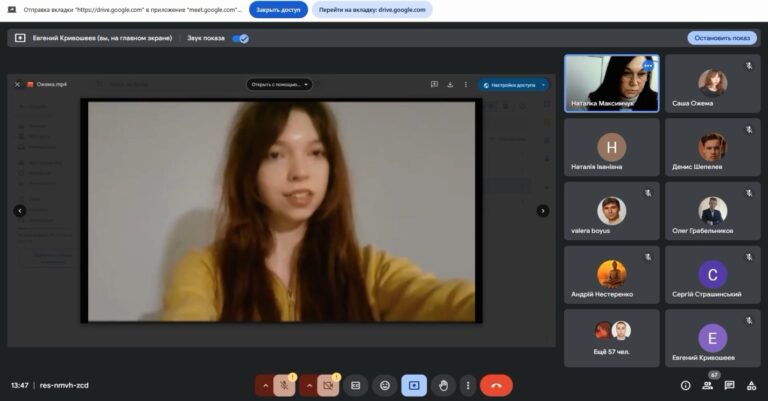The image size is (768, 401).
Task: Open video settings arrow beside camera
Action: (309, 385)
